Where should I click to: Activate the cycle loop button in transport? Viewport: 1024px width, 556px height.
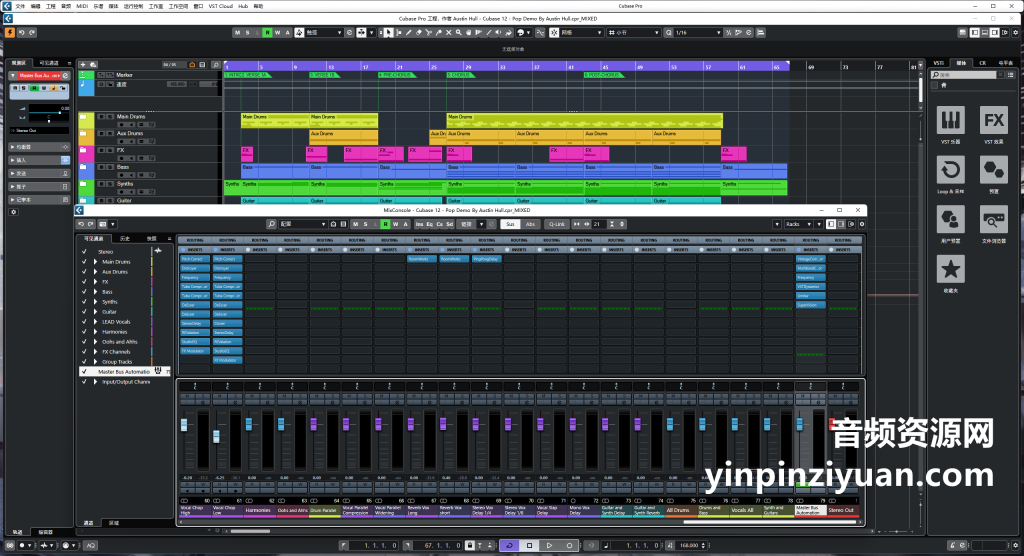tap(509, 545)
